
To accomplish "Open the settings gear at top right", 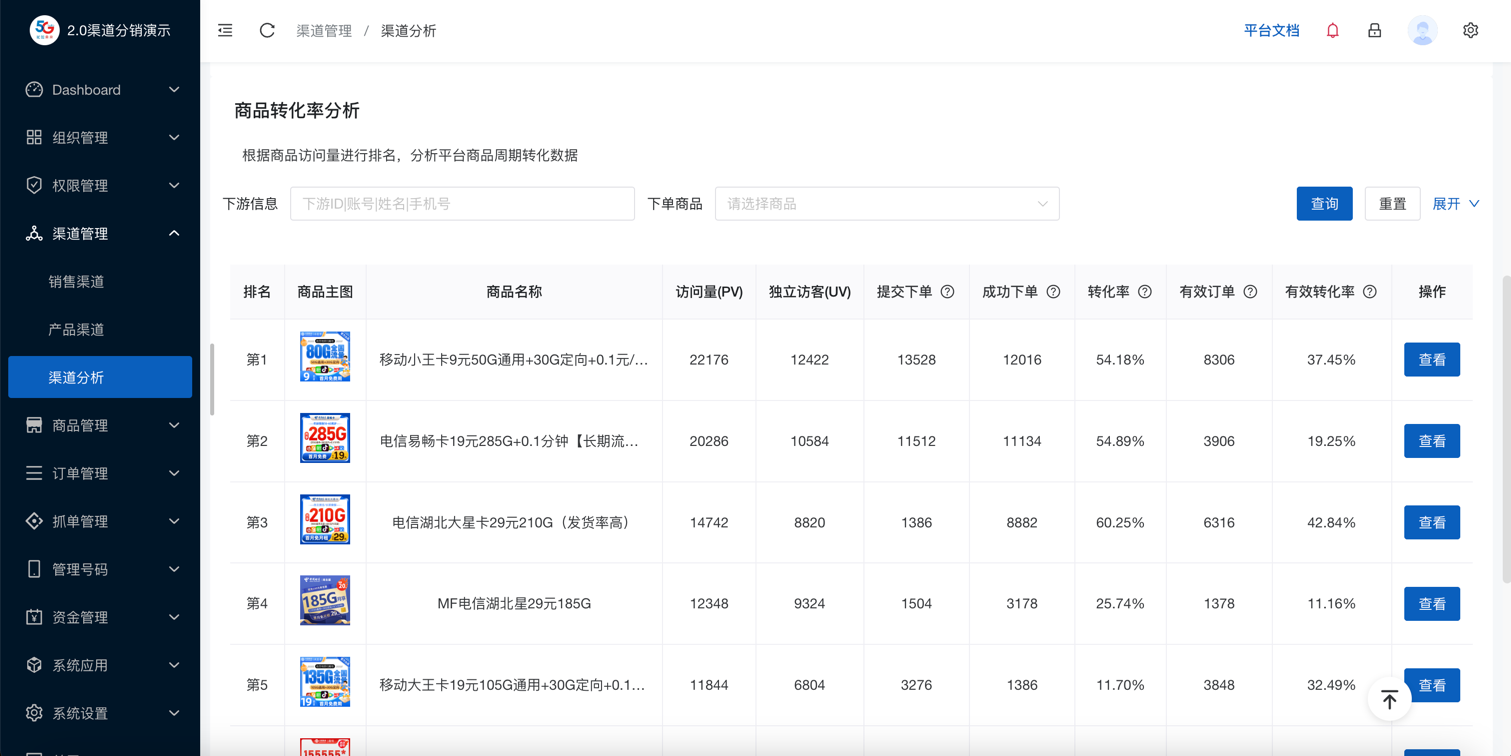I will 1470,30.
